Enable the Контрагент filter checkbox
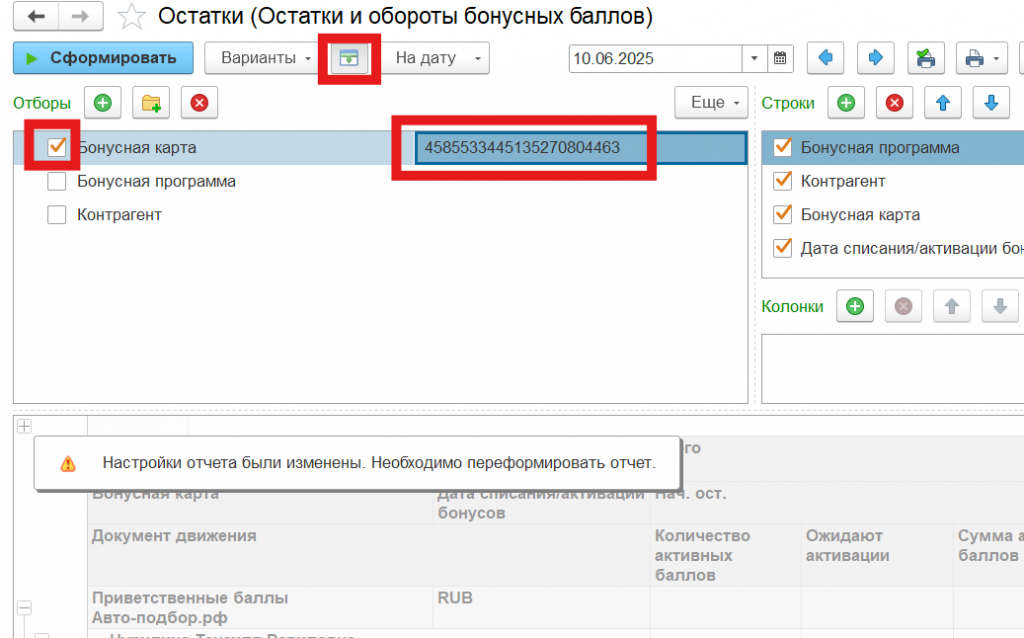The height and width of the screenshot is (638, 1024). (57, 215)
